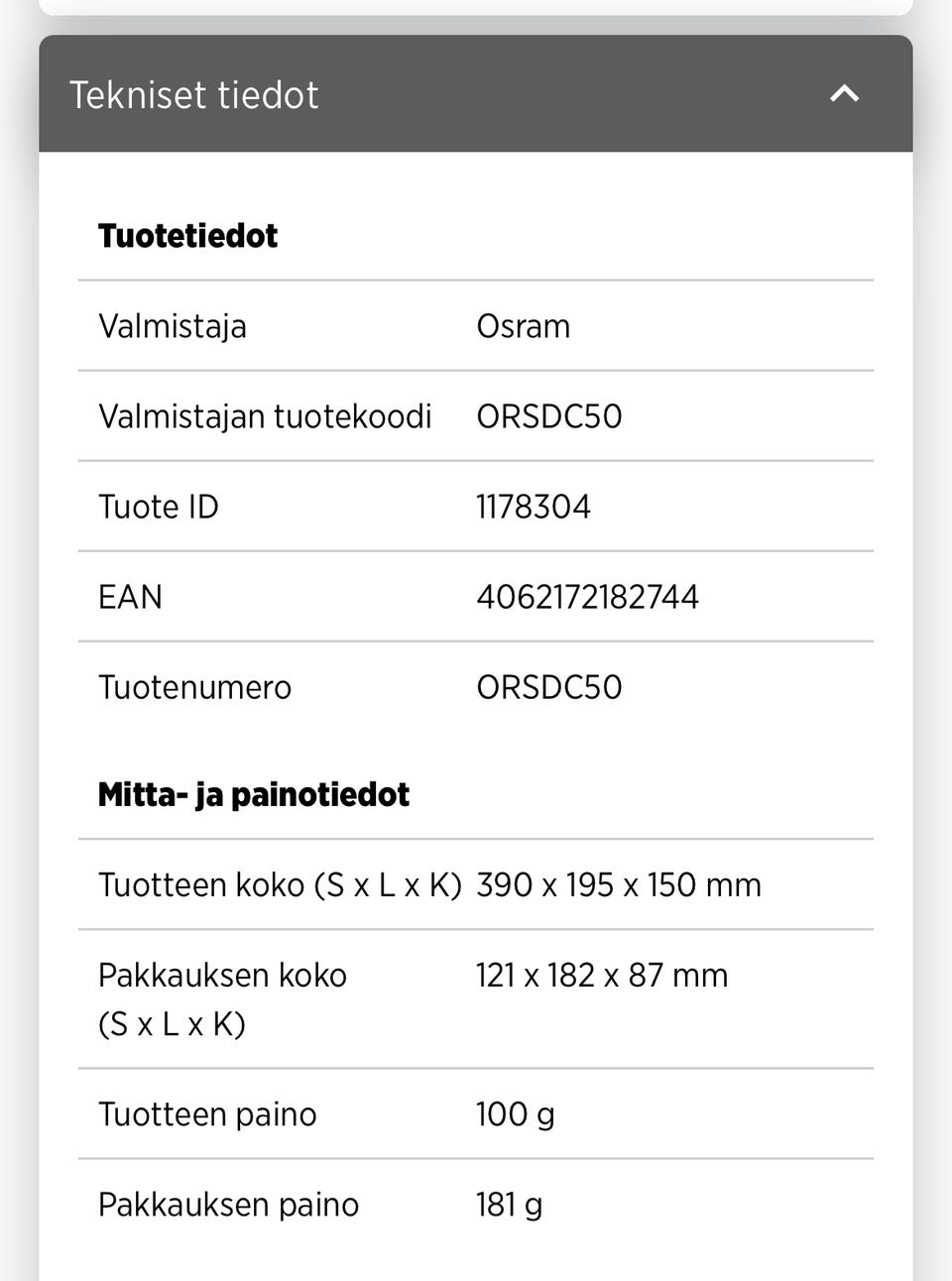This screenshot has width=952, height=1281.
Task: Select the Tuotetiedot section heading
Action: [187, 236]
